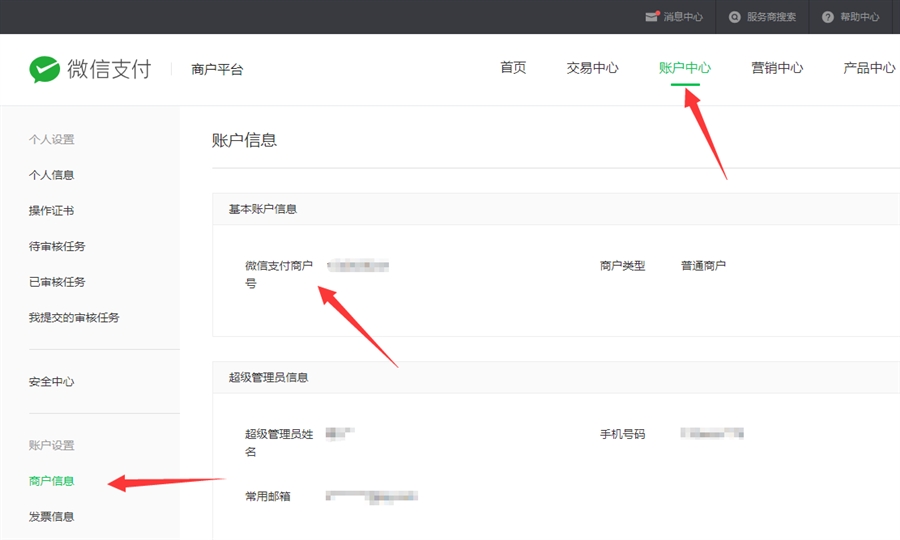Go to 首页 in the top navigation
Image resolution: width=900 pixels, height=540 pixels.
click(513, 68)
